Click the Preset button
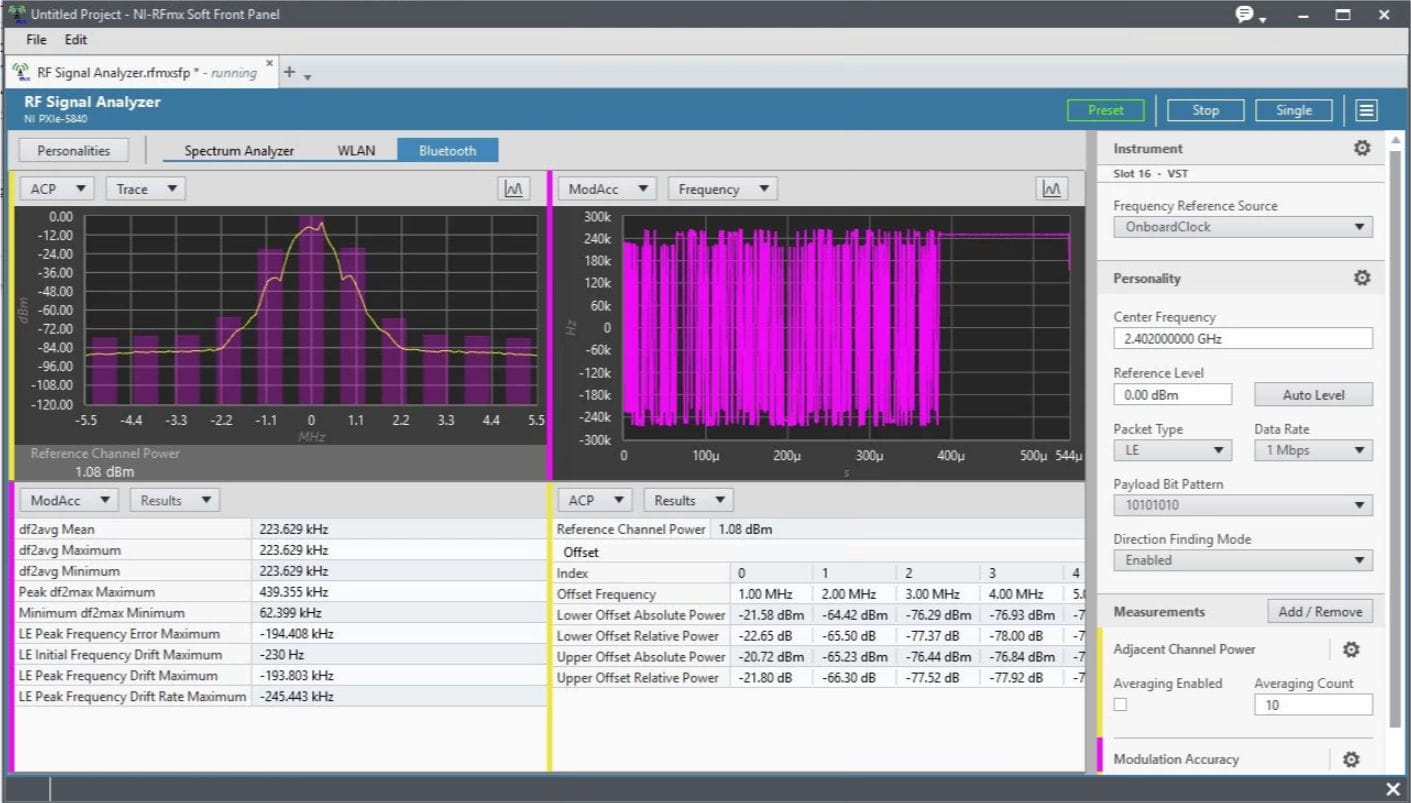The width and height of the screenshot is (1411, 803). point(1105,110)
